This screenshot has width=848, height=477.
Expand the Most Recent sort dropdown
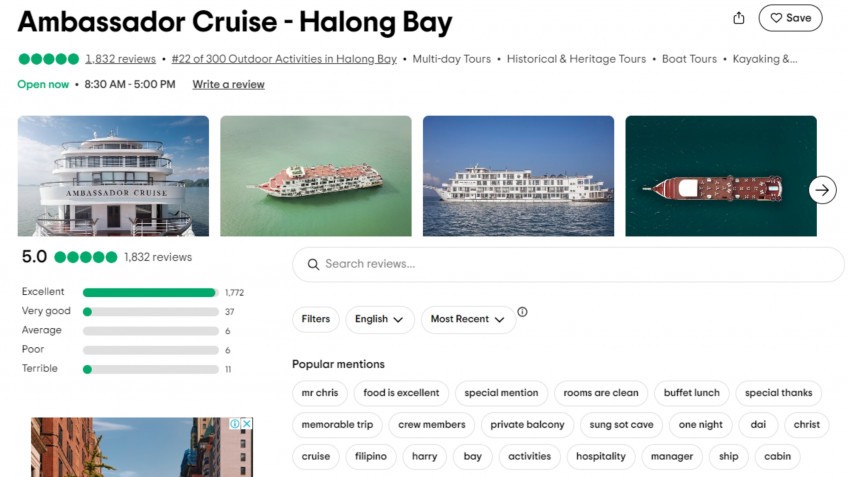(467, 319)
